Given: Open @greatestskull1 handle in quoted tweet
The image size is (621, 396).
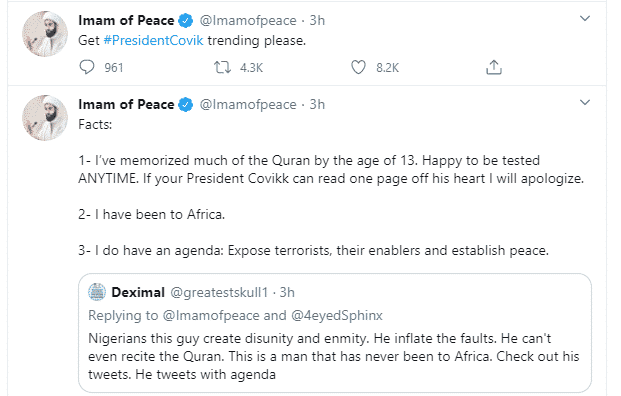Looking at the screenshot, I should click(219, 292).
